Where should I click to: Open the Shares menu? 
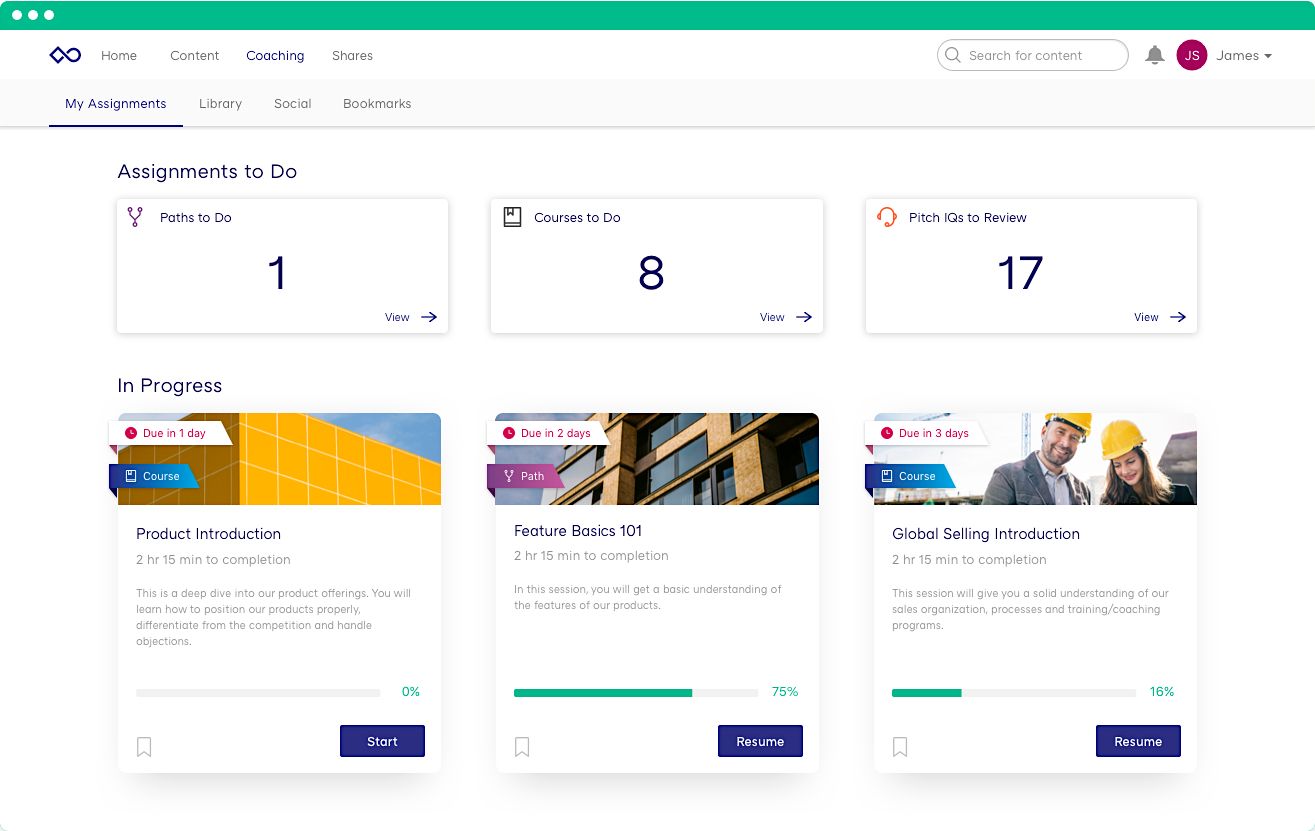coord(352,56)
